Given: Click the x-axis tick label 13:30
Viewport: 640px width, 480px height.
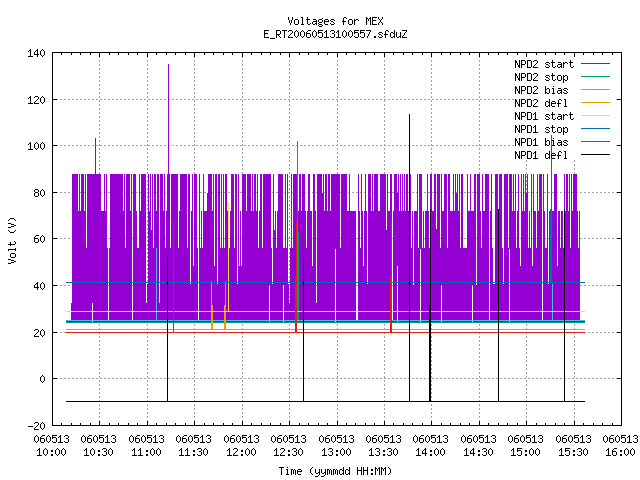Looking at the screenshot, I should 383,453.
